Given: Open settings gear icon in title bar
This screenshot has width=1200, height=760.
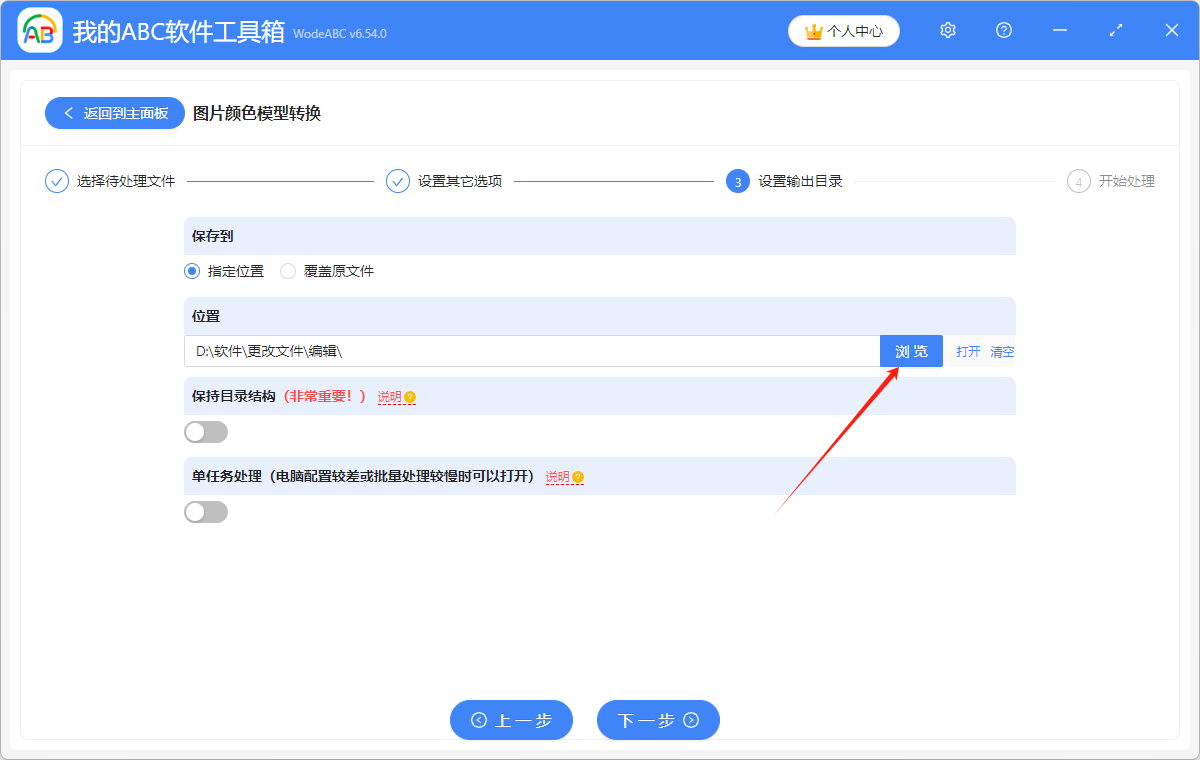Looking at the screenshot, I should click(x=948, y=31).
